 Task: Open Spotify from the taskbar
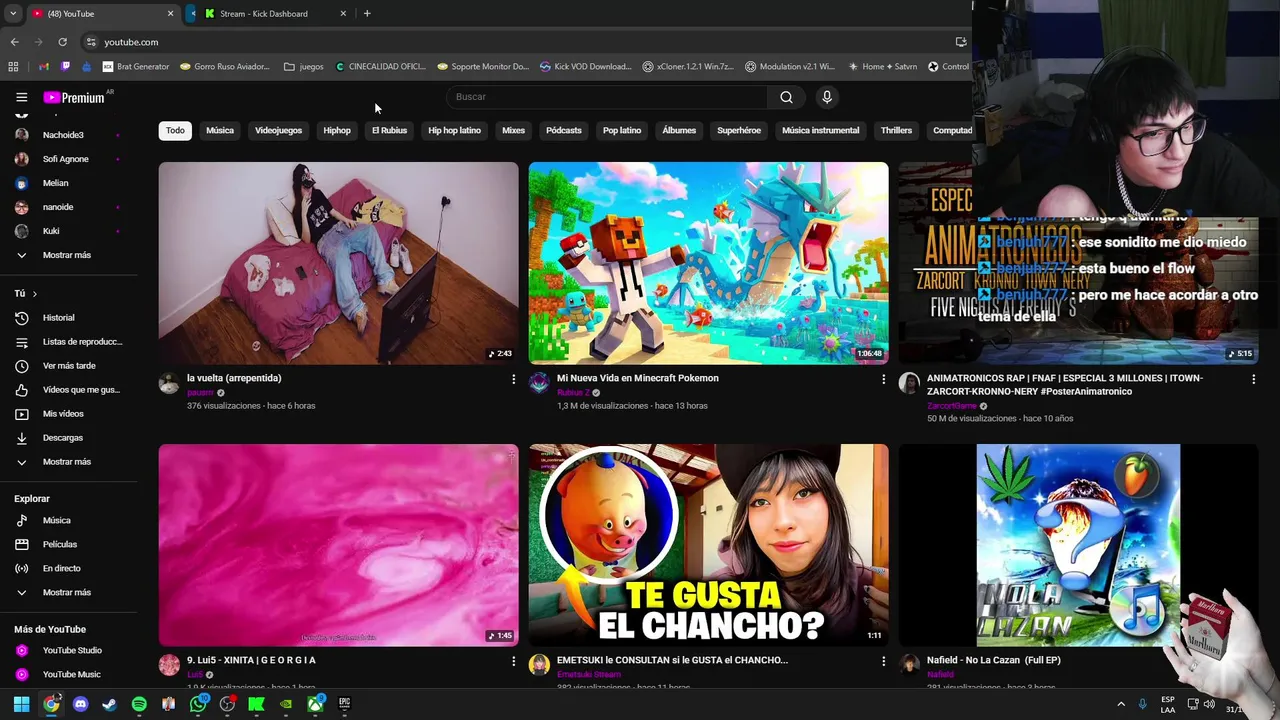[139, 704]
